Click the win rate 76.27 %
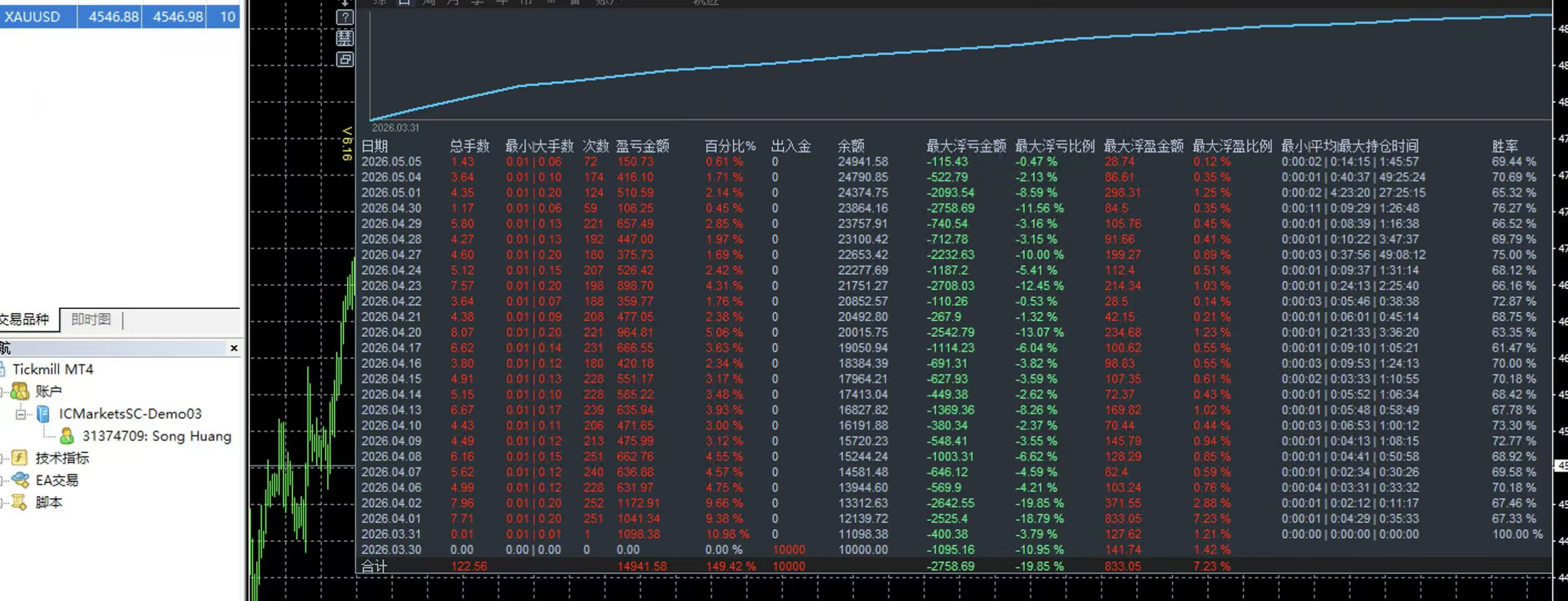 [1514, 208]
